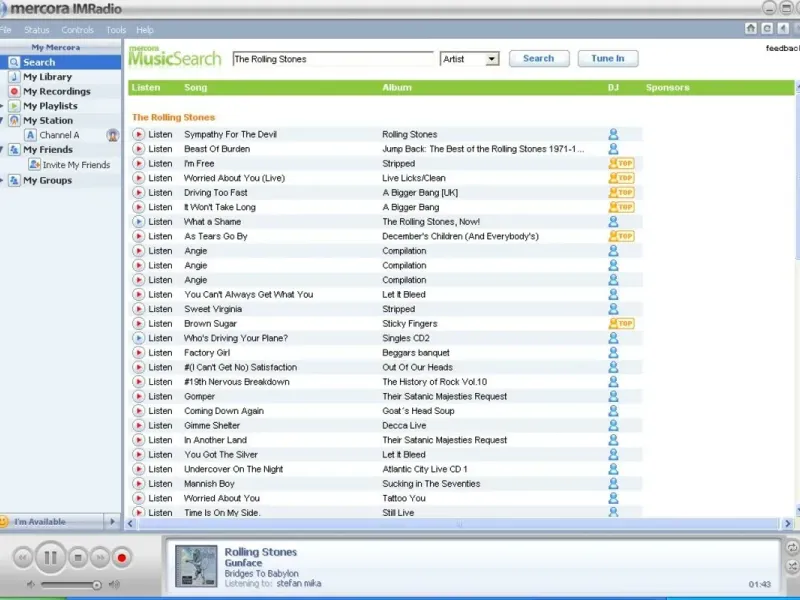This screenshot has width=800, height=600.
Task: Click the horizontal scrollbar right arrow
Action: click(787, 523)
